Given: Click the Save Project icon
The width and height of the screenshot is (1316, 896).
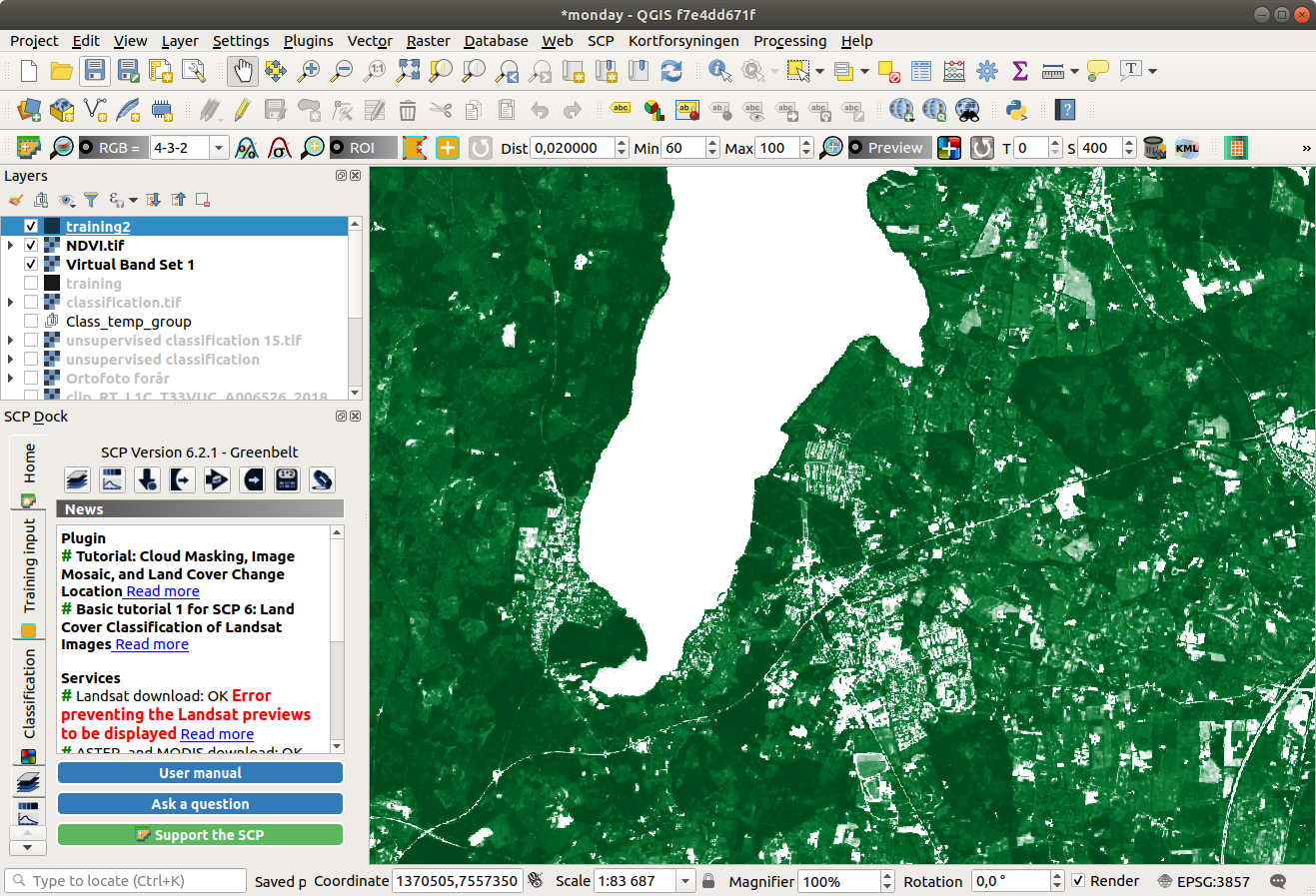Looking at the screenshot, I should (x=94, y=70).
